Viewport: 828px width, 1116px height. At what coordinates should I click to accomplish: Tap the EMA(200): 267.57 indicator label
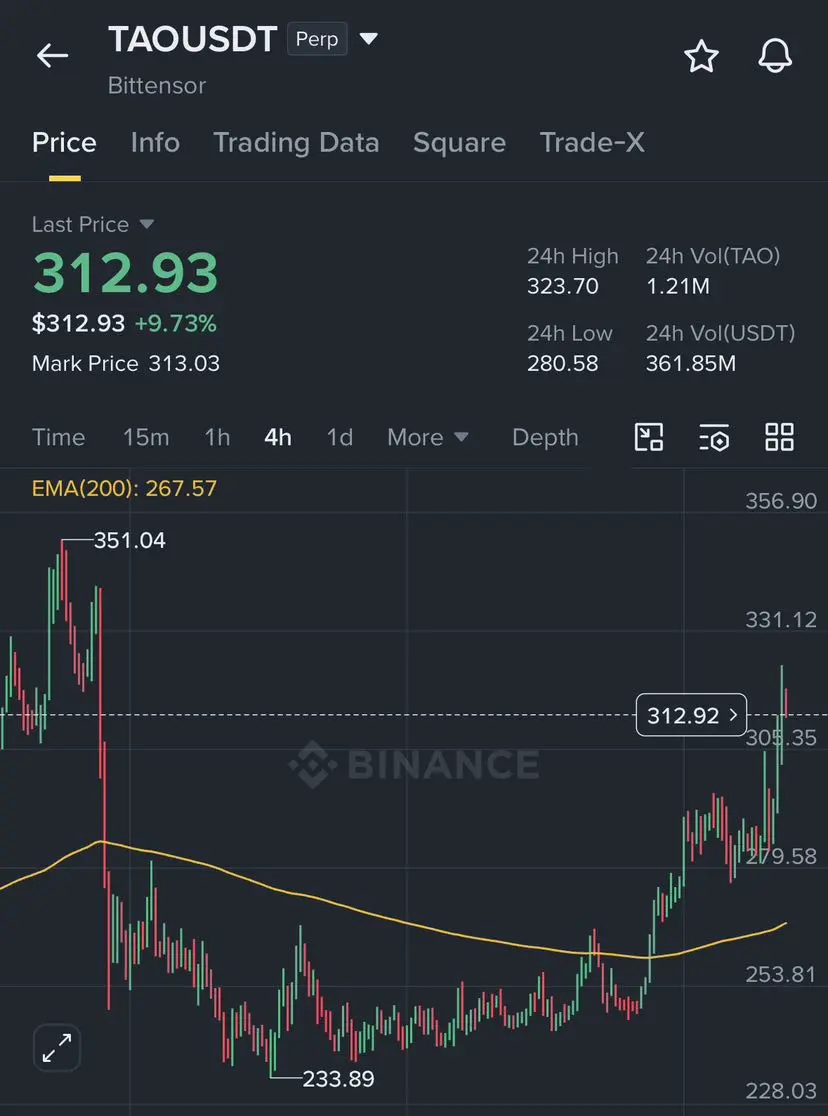pos(124,488)
